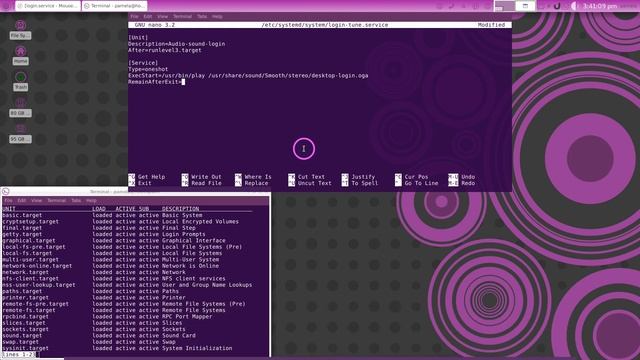This screenshot has height=360, width=640.
Task: Click the cryptsetup.target row in the unit list
Action: (120, 222)
